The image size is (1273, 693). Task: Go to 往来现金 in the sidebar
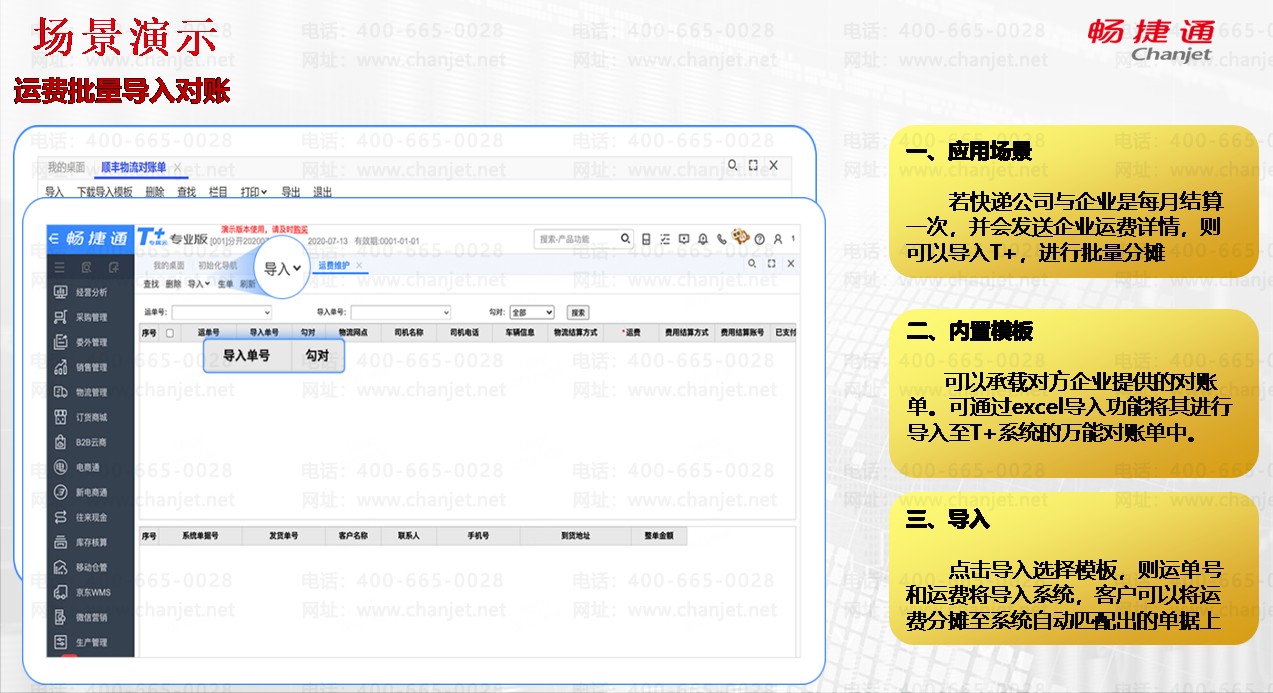click(x=81, y=517)
